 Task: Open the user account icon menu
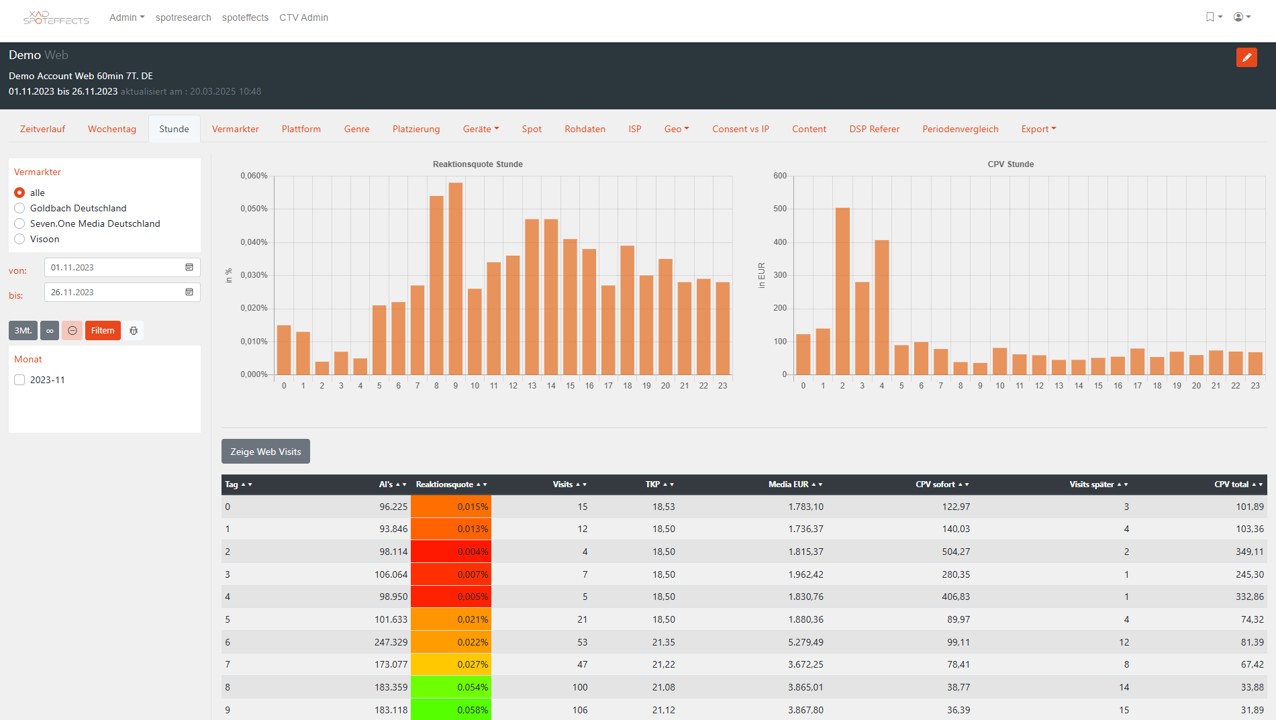(x=1241, y=17)
